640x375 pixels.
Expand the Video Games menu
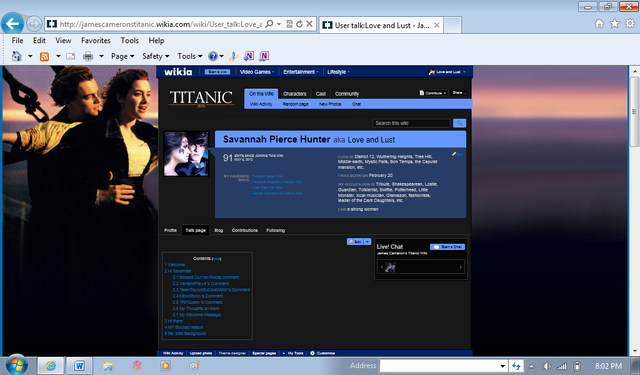coord(257,72)
